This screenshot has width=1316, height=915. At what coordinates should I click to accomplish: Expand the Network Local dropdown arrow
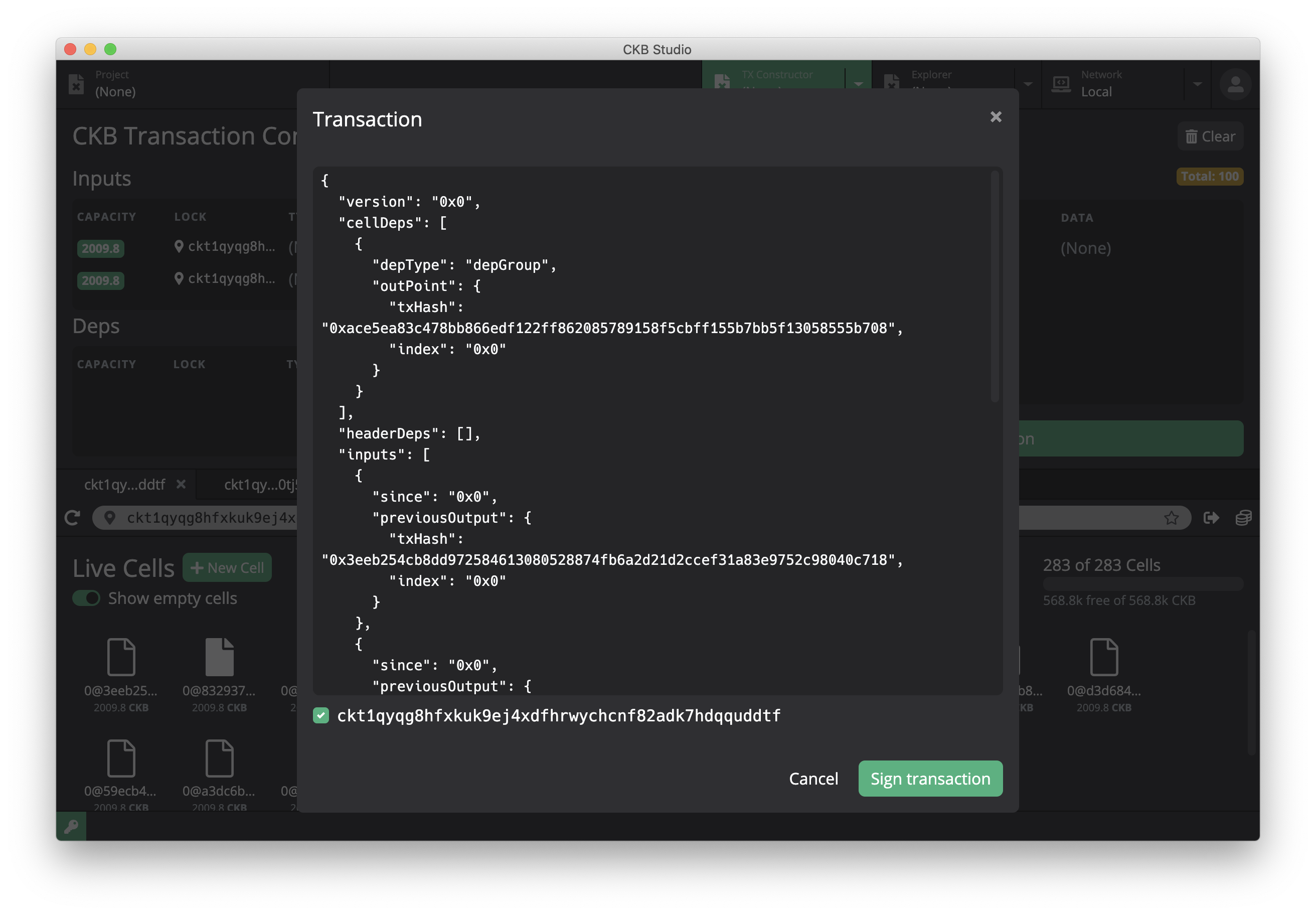[1197, 84]
